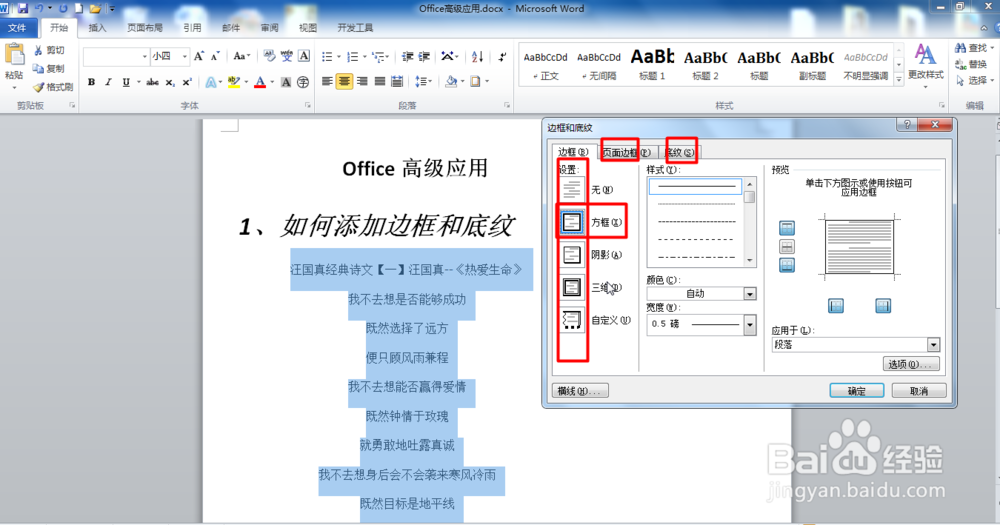Click the paragraph Shading paint bucket
Image resolution: width=1000 pixels, height=525 pixels.
tap(451, 82)
